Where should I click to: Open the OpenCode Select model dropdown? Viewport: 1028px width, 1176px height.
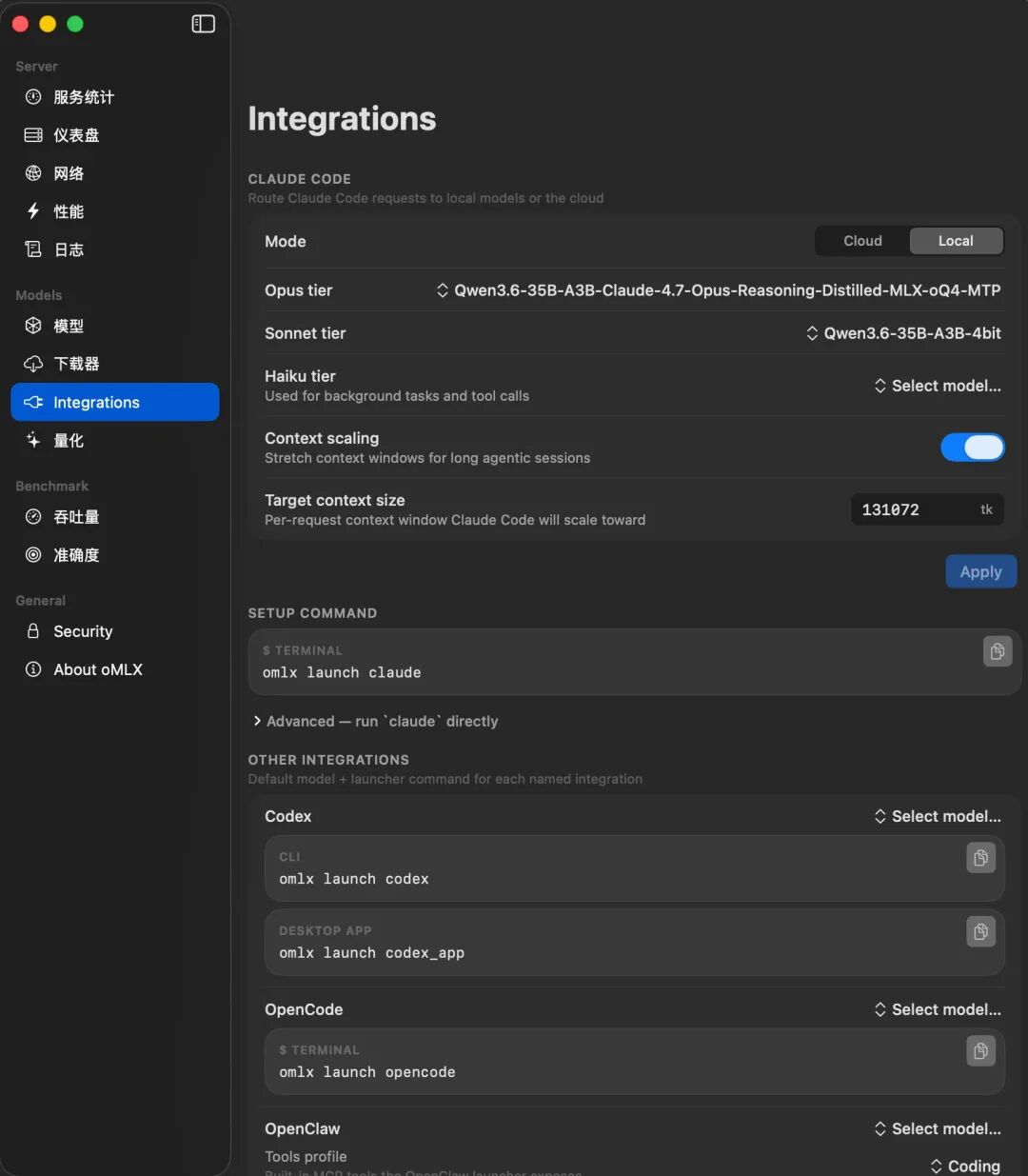point(938,1009)
